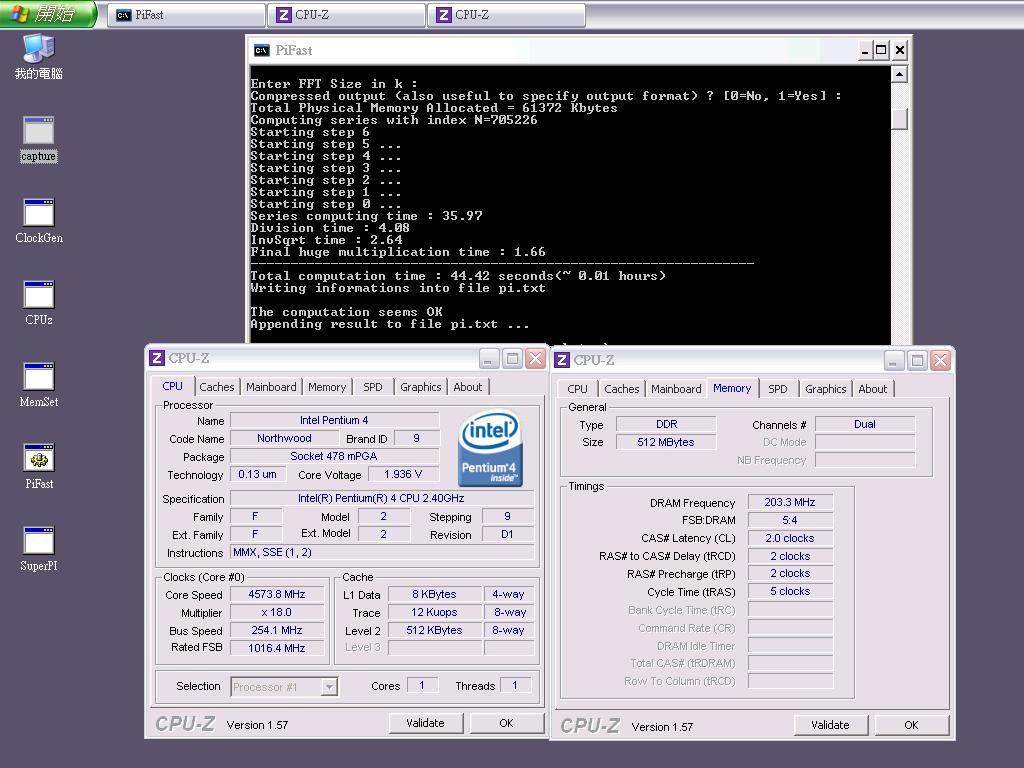Screen dimensions: 1024x768
Task: Click PiFast scrollbar up arrow
Action: [x=899, y=74]
